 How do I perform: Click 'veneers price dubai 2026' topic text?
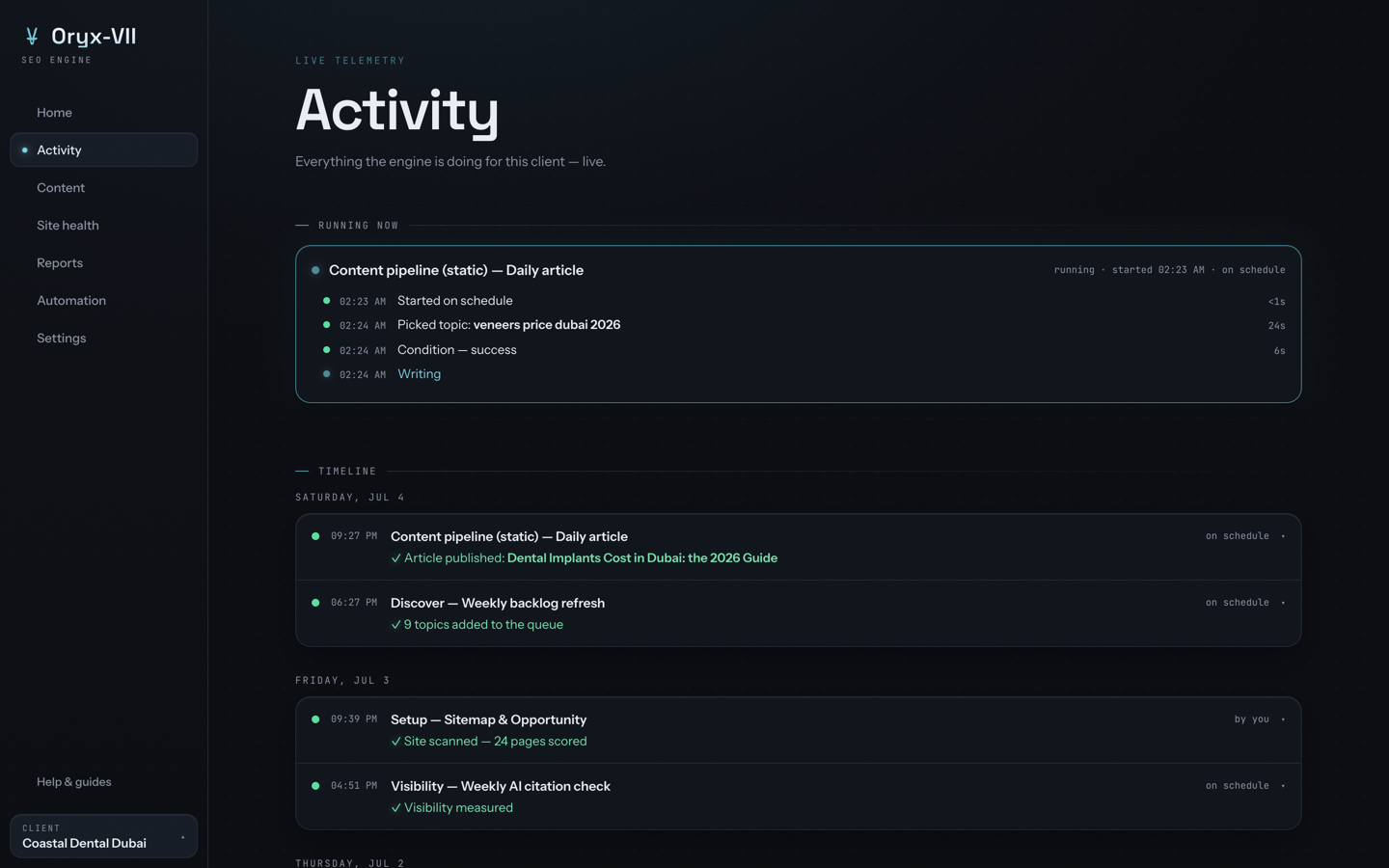[x=547, y=325]
